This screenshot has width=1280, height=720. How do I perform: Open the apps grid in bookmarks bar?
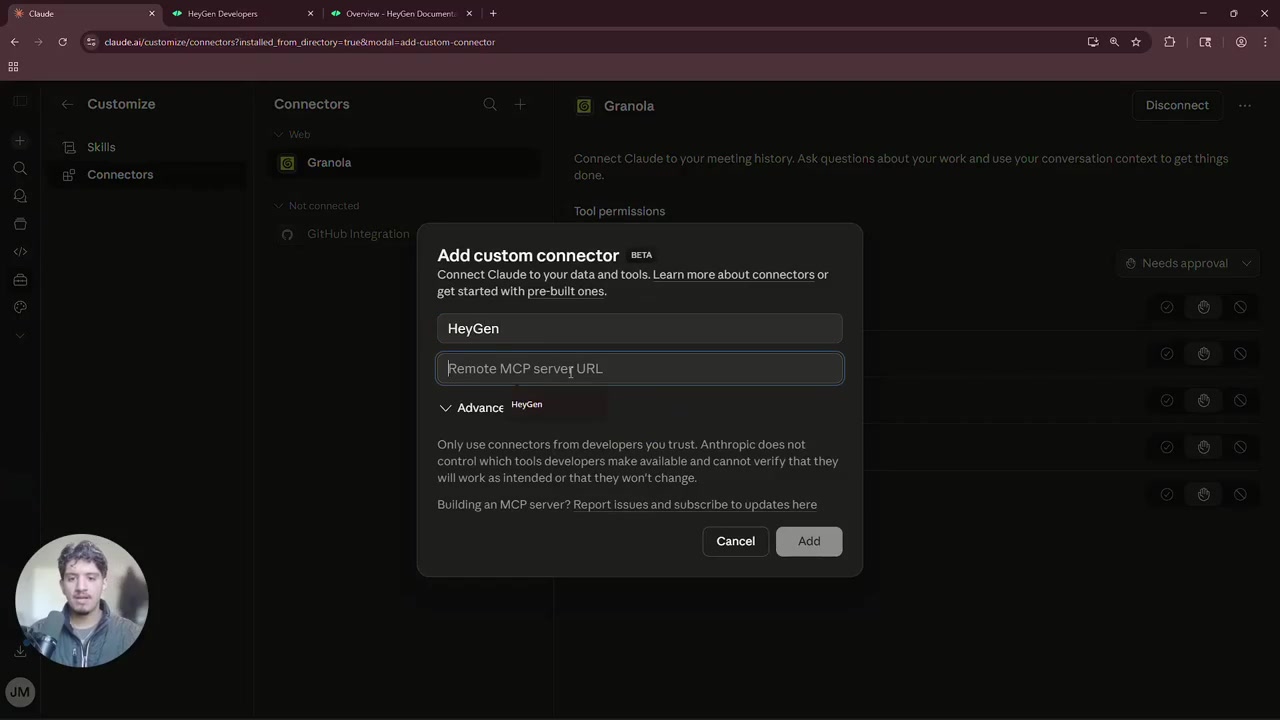[13, 67]
